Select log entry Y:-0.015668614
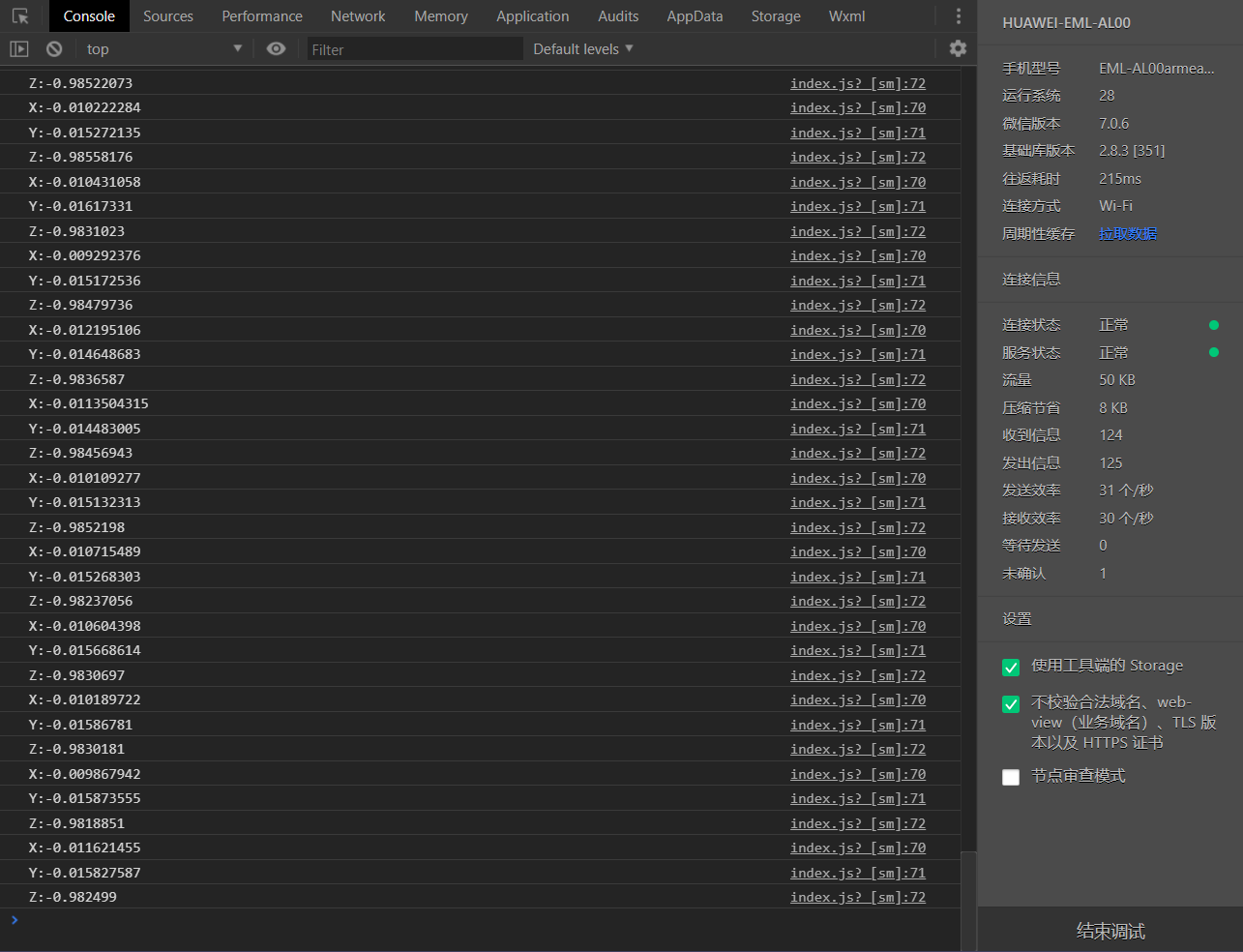 [x=85, y=650]
